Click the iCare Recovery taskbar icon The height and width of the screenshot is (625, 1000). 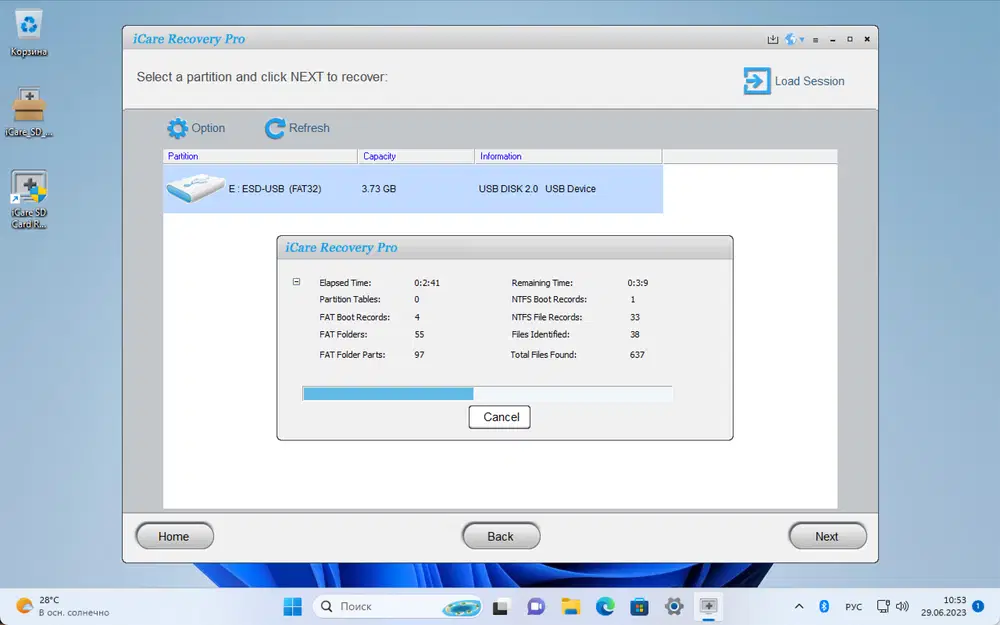pos(708,607)
